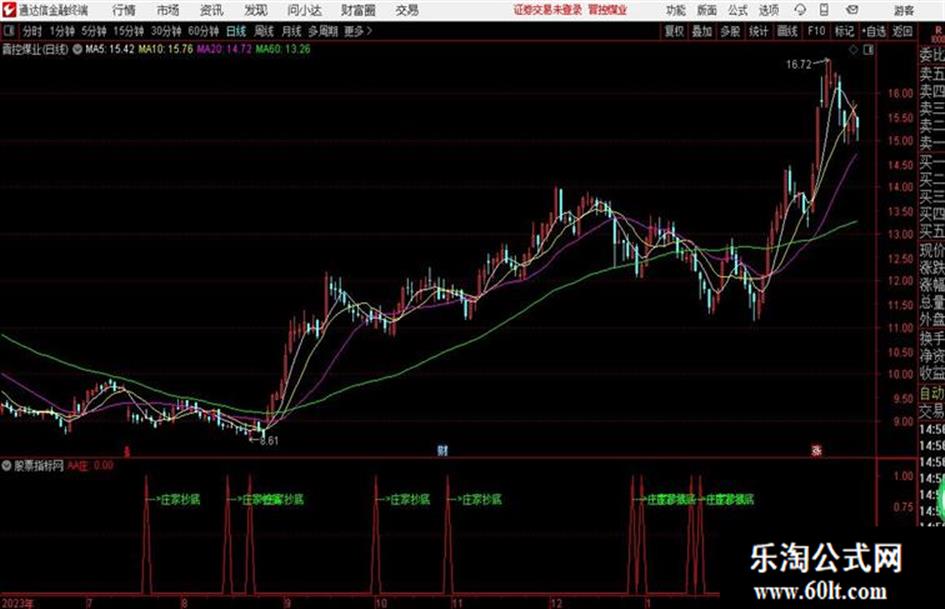
Task: Expand the 更多 periods list
Action: pos(358,31)
